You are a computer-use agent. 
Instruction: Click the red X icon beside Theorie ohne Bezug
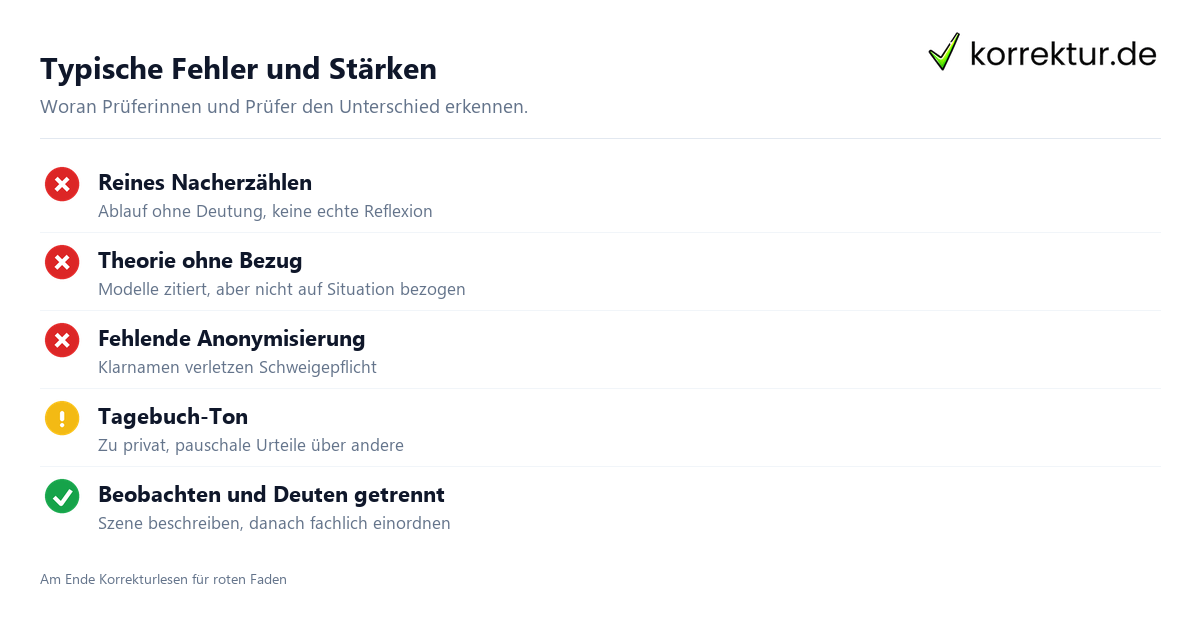pyautogui.click(x=62, y=262)
